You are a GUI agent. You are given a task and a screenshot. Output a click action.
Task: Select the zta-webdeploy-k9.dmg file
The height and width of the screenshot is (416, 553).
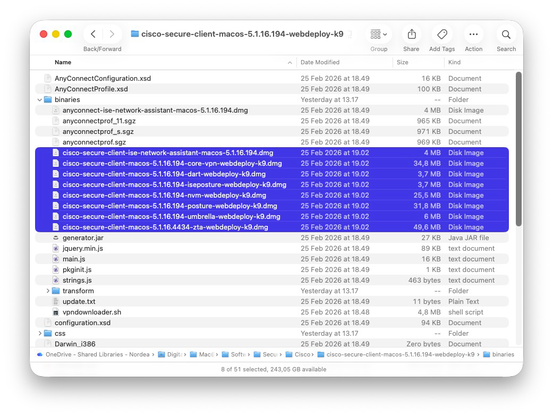point(272,227)
